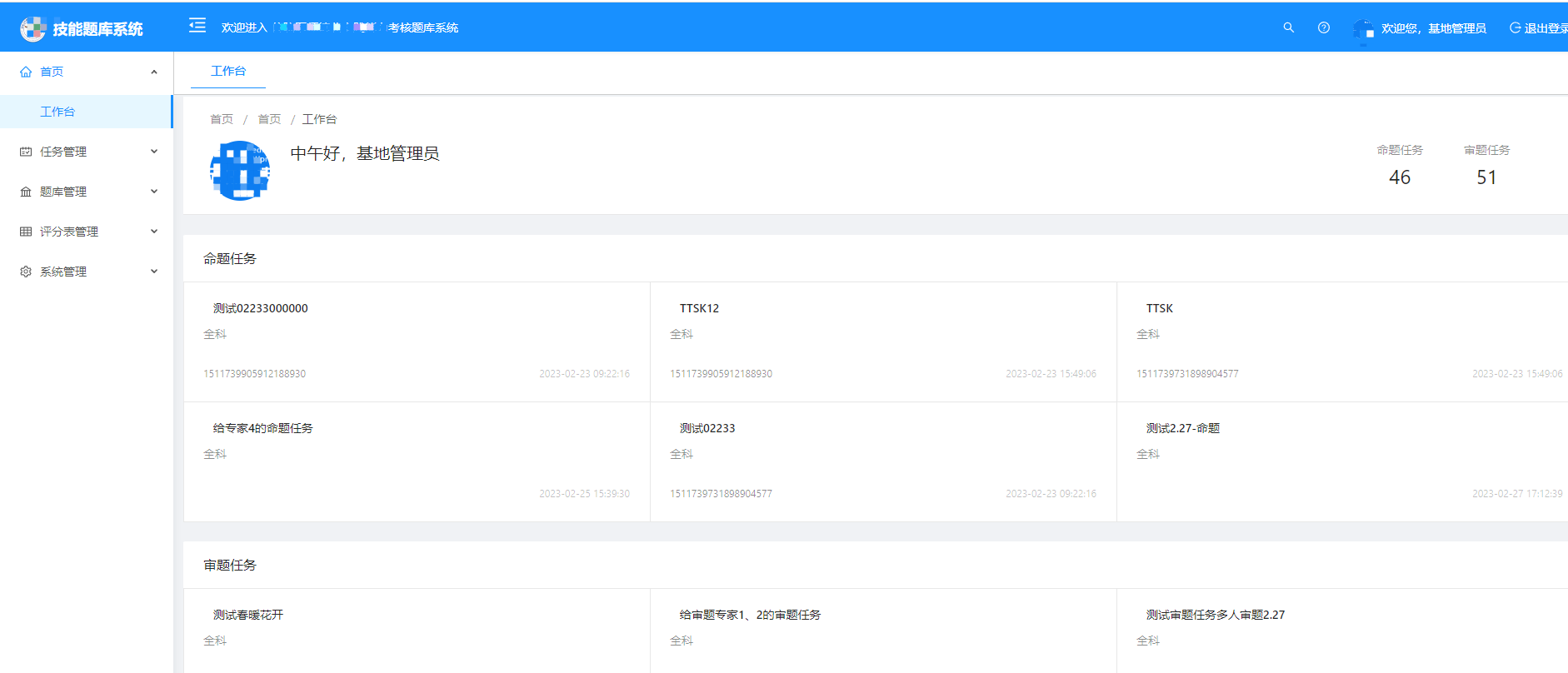Click ID 1511739731898904577 under TTSK
The width and height of the screenshot is (1568, 673).
pyautogui.click(x=1187, y=374)
